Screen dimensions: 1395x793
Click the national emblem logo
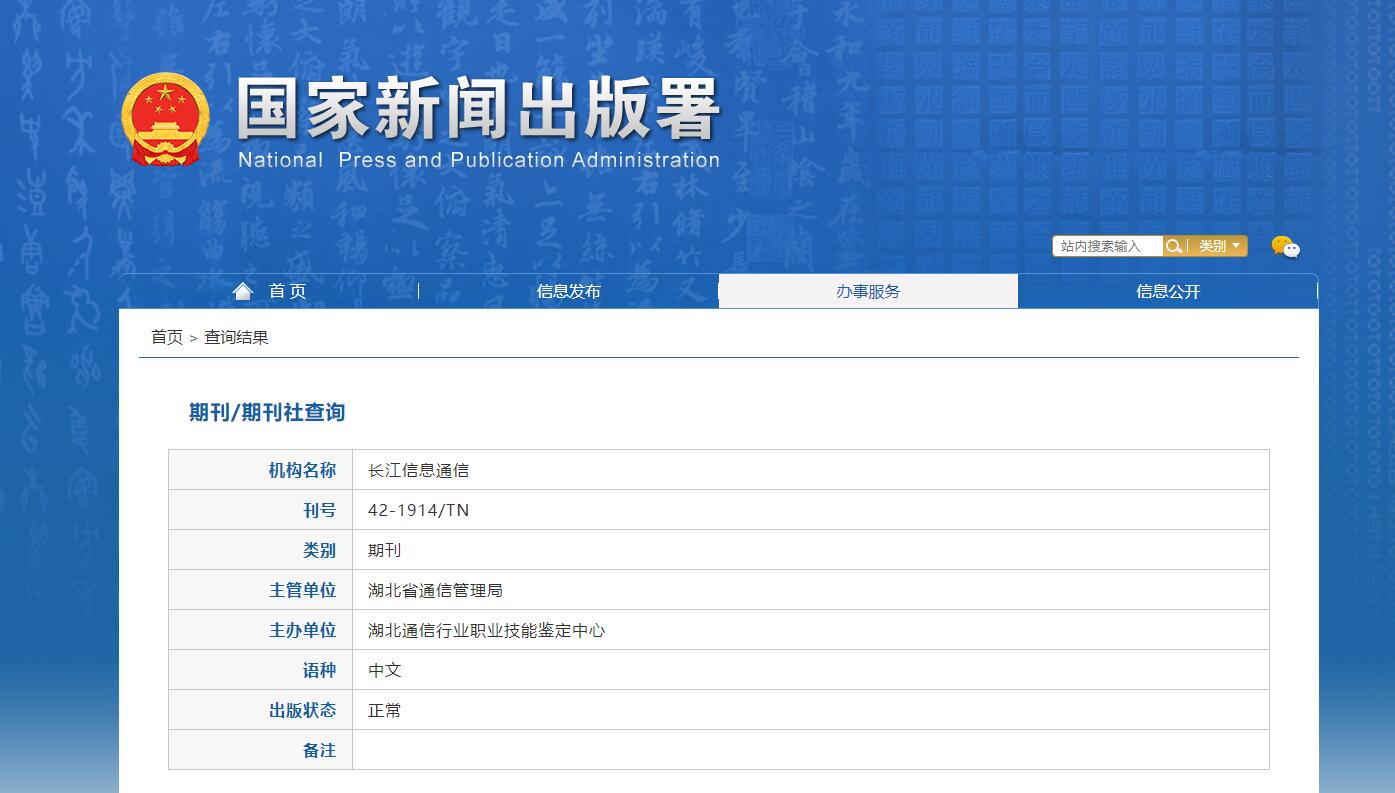(x=166, y=120)
